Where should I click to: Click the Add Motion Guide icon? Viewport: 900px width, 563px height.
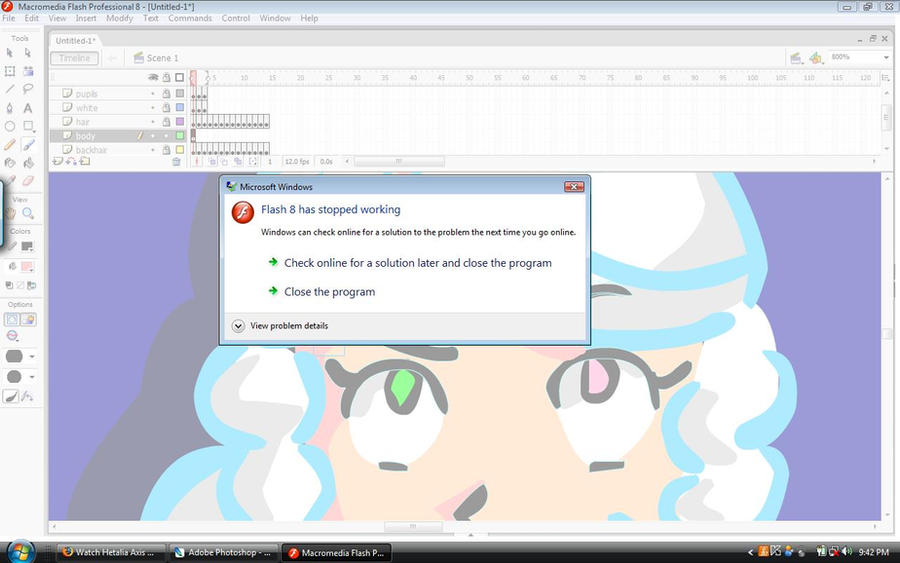click(x=71, y=161)
